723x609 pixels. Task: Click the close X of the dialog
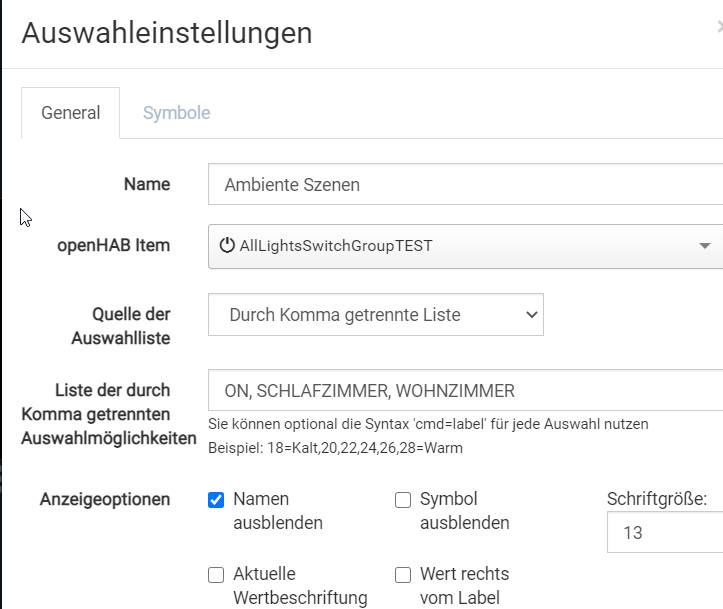[720, 27]
